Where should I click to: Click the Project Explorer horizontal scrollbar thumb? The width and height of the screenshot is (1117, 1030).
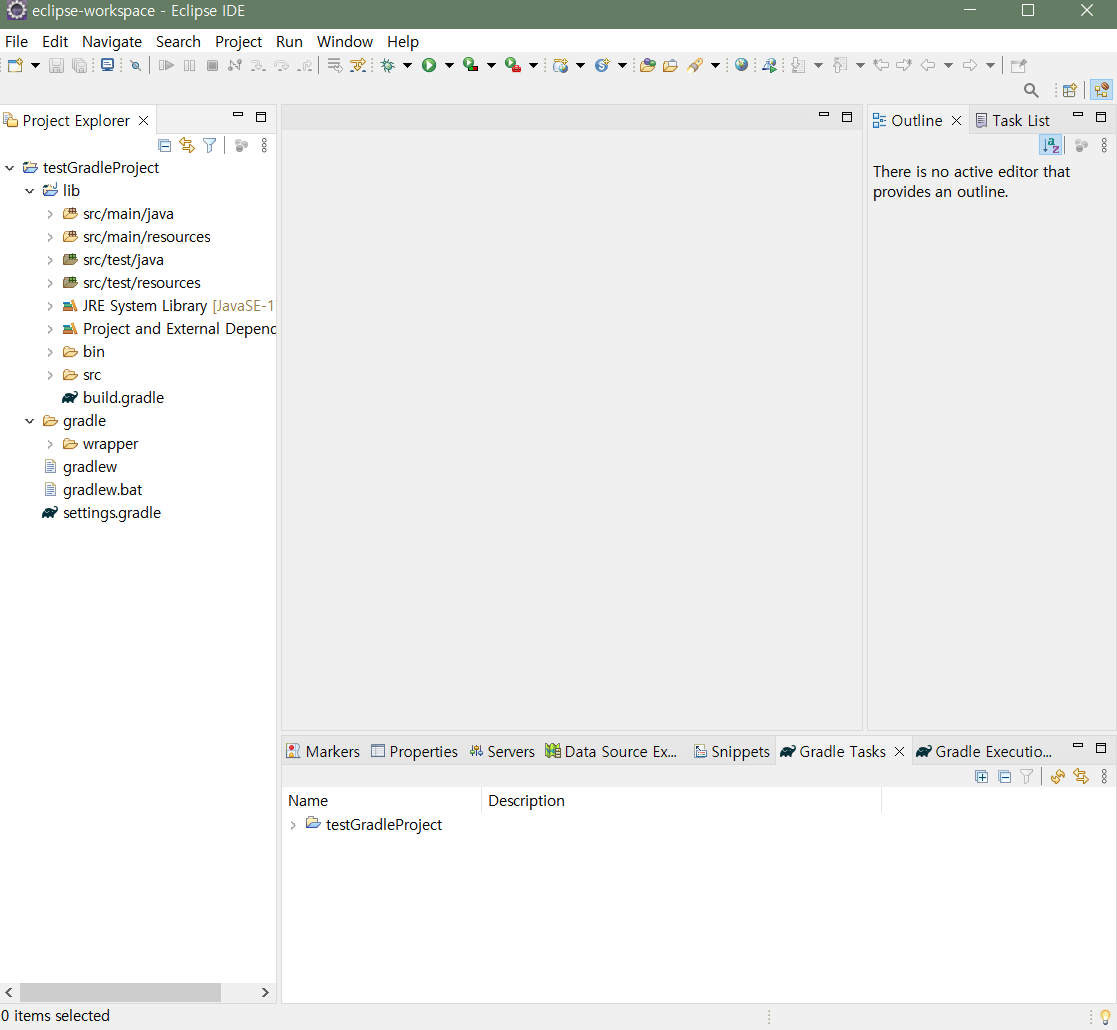[x=120, y=993]
